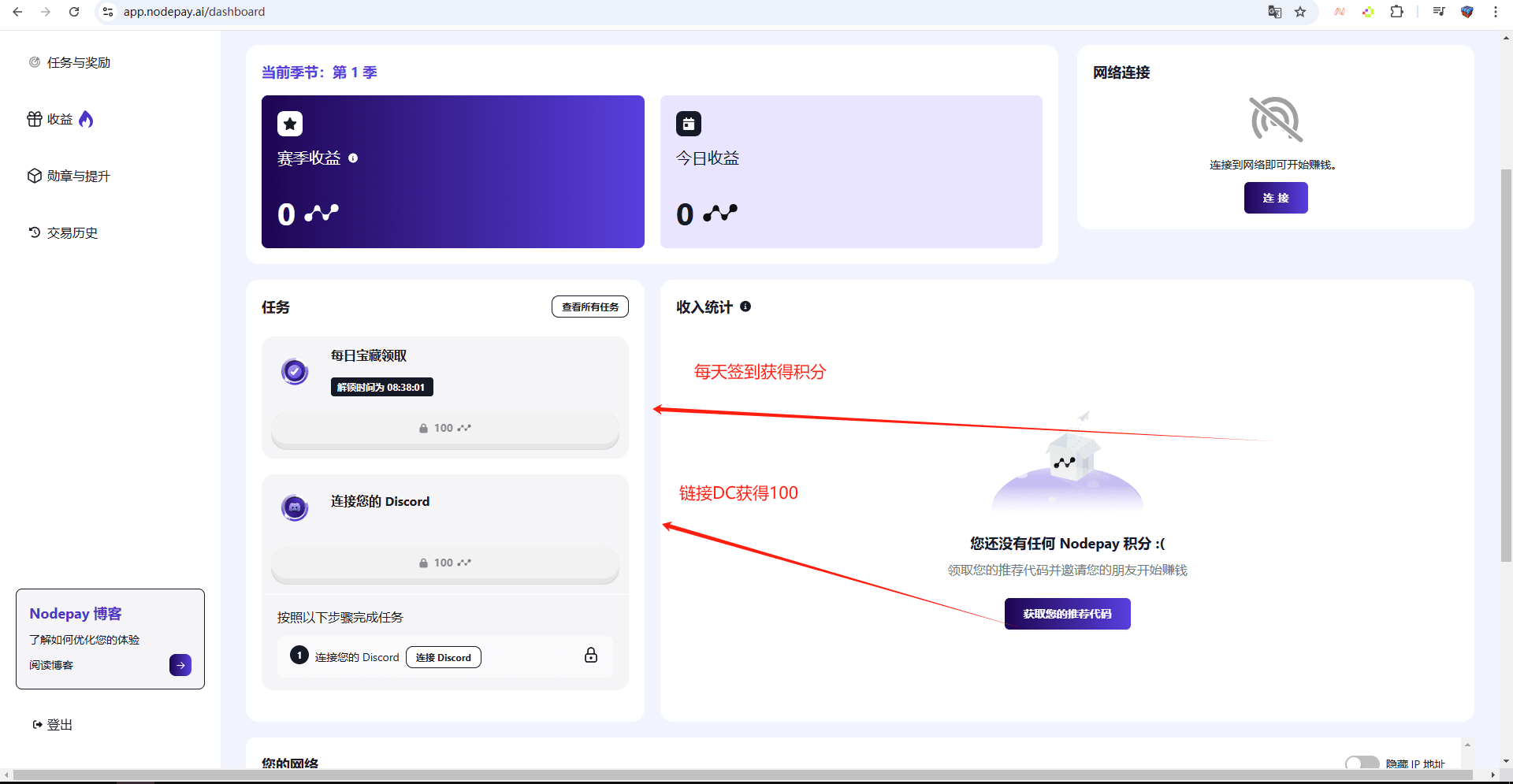Bookmark this page with the star icon

click(1300, 12)
